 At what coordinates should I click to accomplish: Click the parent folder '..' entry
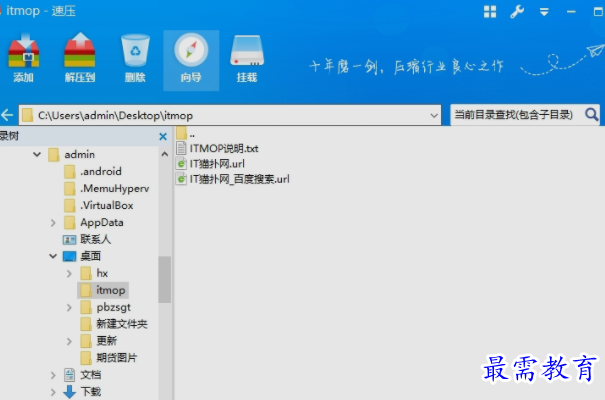click(x=186, y=134)
